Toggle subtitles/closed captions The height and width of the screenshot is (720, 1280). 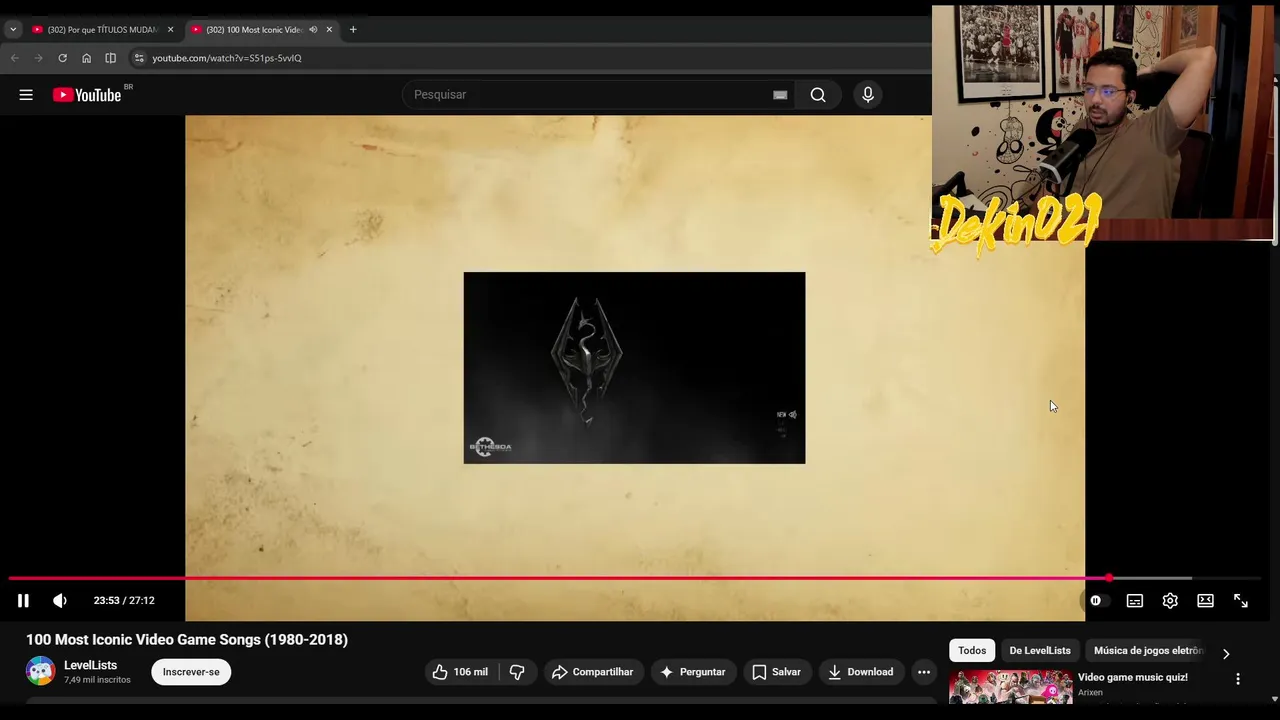coord(1135,601)
